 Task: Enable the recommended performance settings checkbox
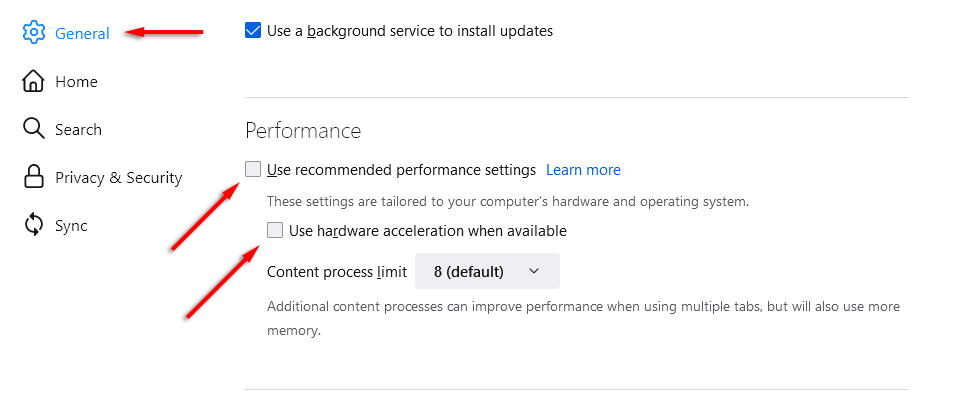coord(253,169)
